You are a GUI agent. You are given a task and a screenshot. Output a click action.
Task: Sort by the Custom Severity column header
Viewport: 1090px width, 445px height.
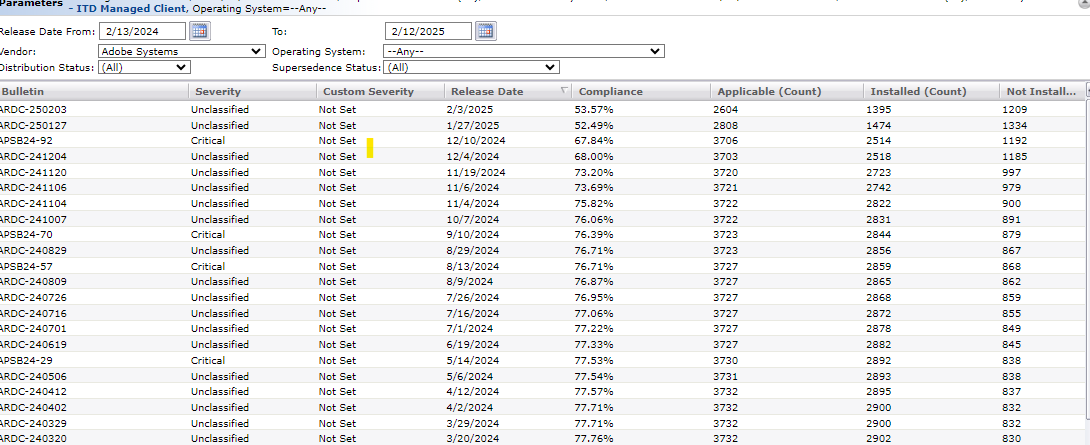click(x=380, y=91)
